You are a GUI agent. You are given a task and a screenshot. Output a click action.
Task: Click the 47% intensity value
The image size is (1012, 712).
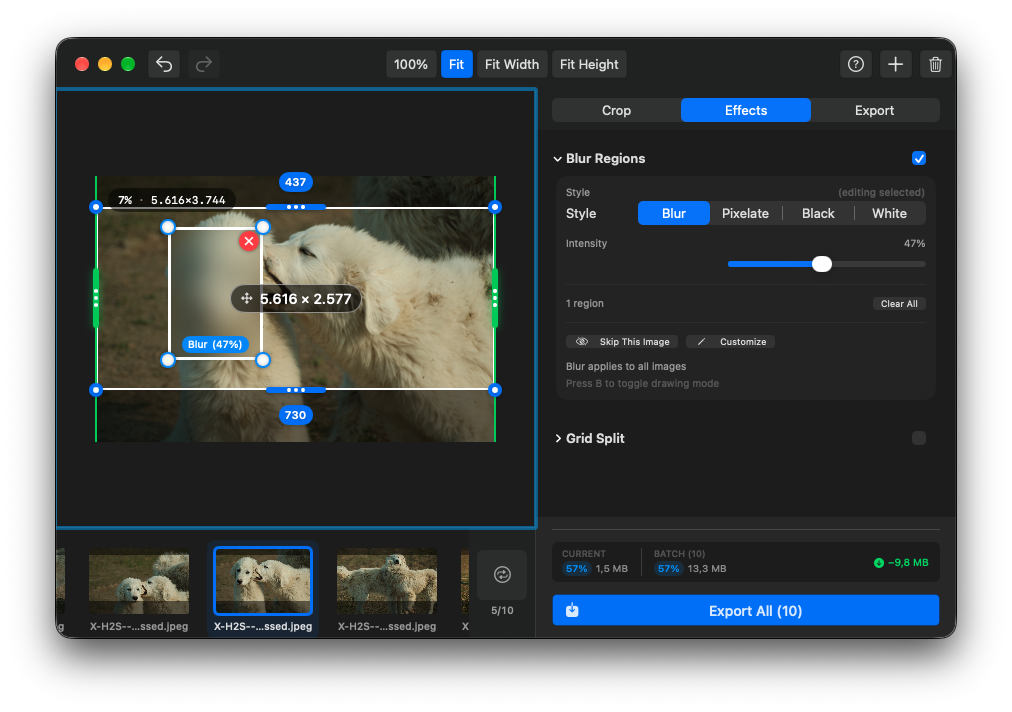click(915, 243)
